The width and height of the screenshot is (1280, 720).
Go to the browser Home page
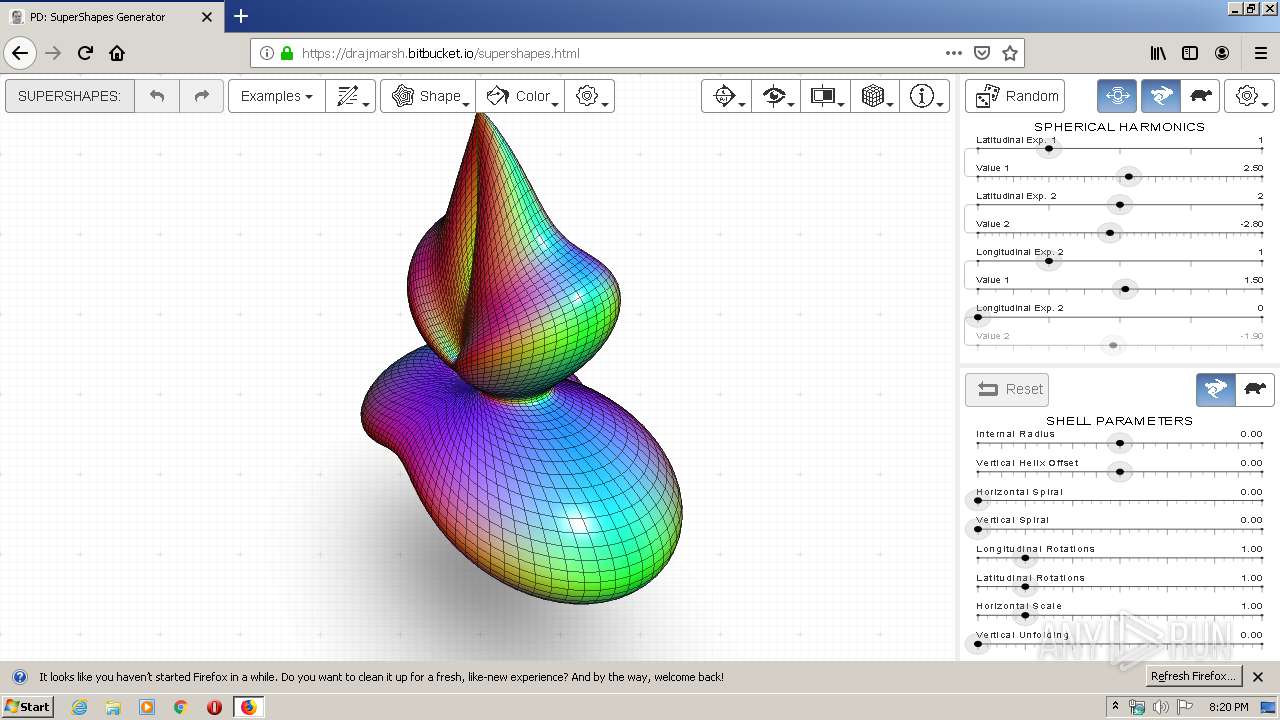(117, 53)
